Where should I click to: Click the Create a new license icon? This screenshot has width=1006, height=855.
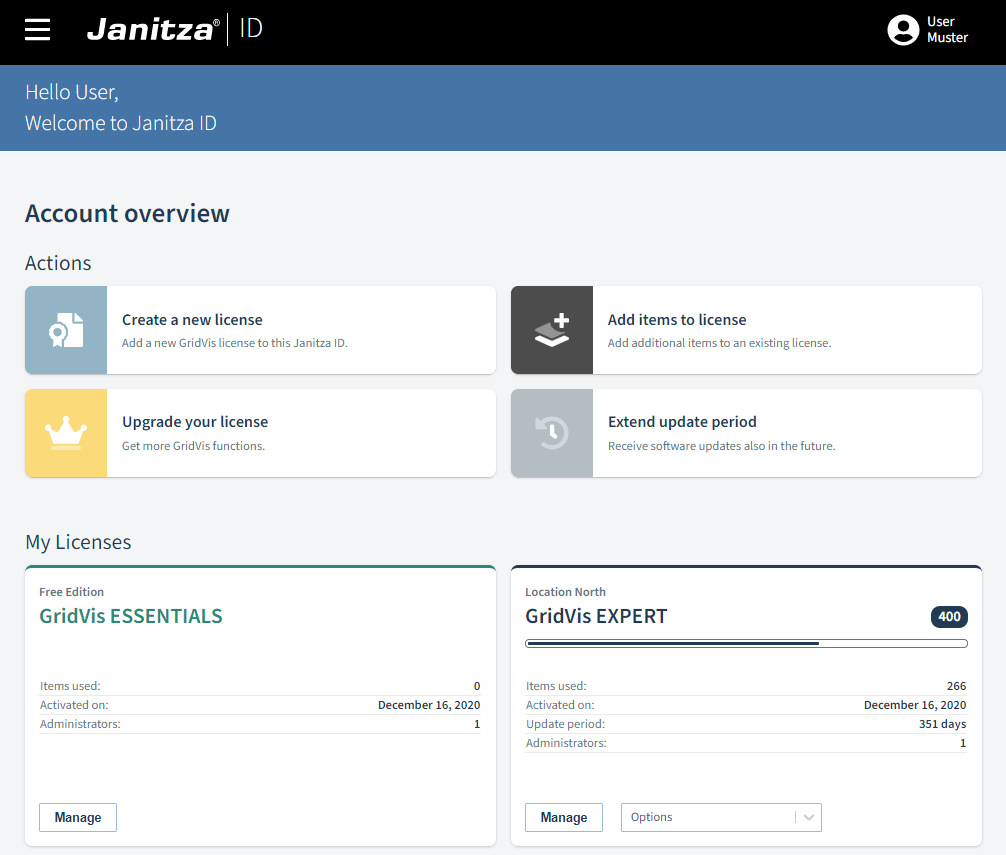pyautogui.click(x=66, y=330)
